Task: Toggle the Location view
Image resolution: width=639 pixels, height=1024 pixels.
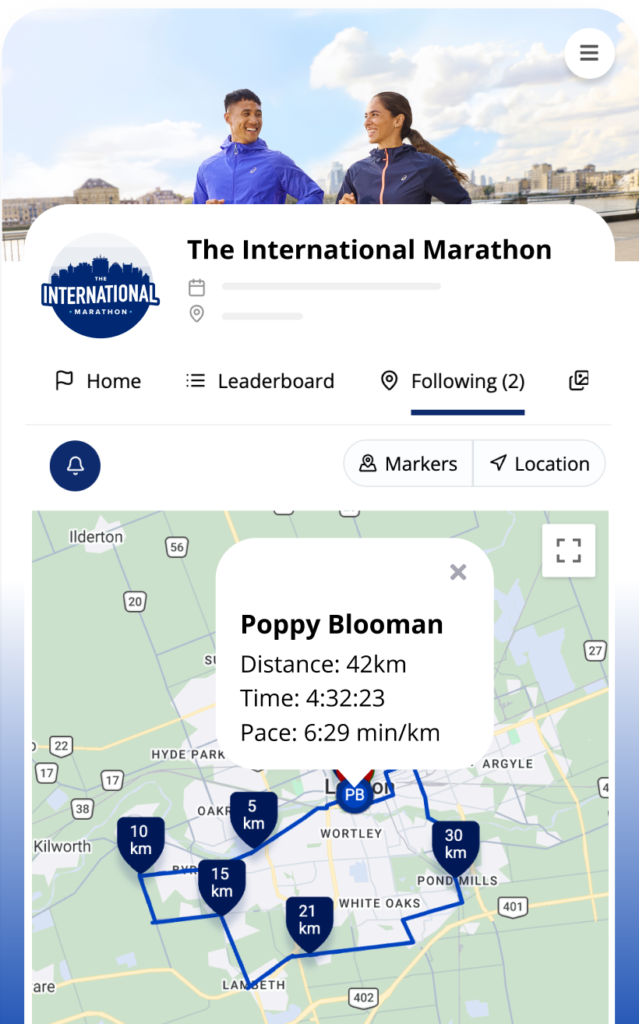Action: click(x=539, y=464)
